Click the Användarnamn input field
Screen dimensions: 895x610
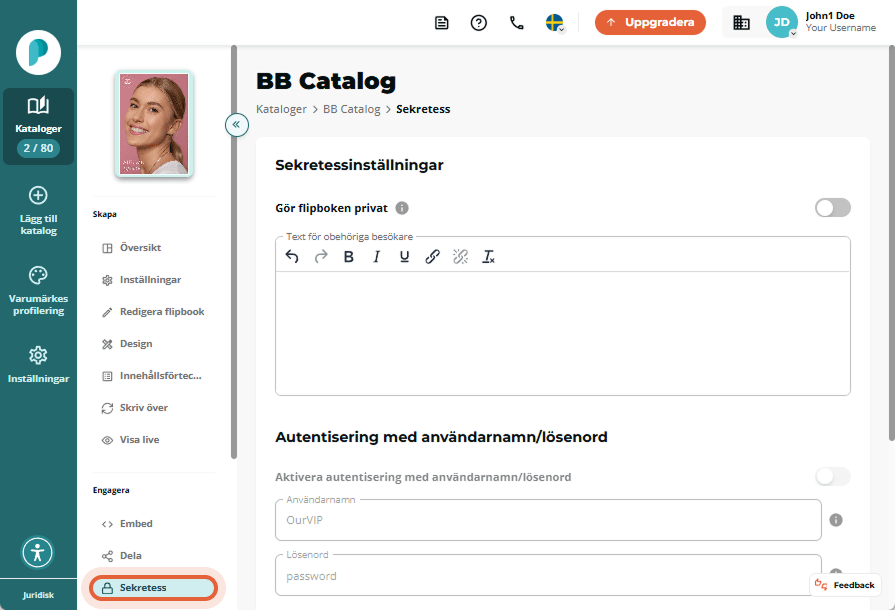coord(548,520)
